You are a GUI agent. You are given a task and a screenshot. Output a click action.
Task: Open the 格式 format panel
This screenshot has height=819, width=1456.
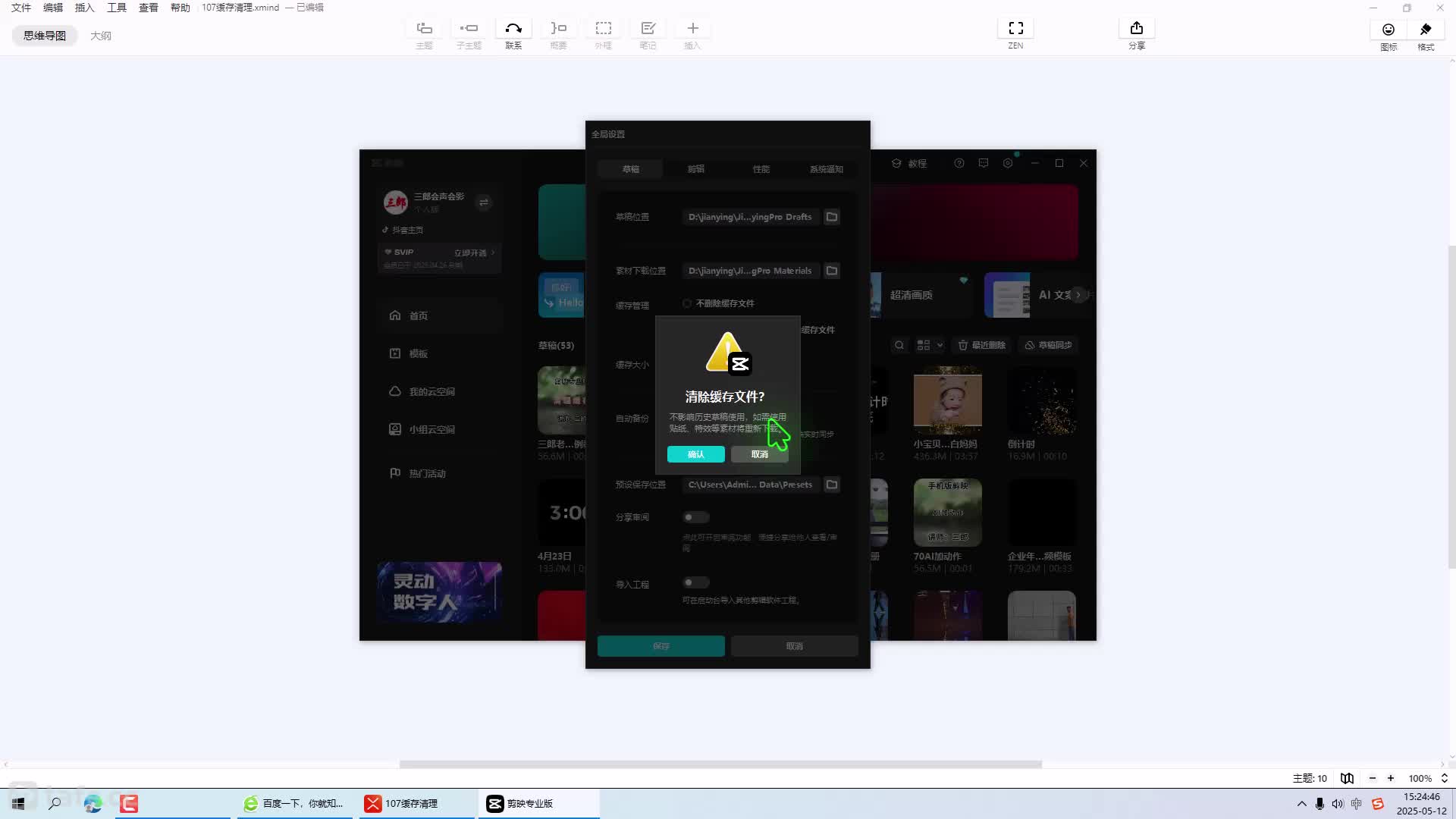1426,30
